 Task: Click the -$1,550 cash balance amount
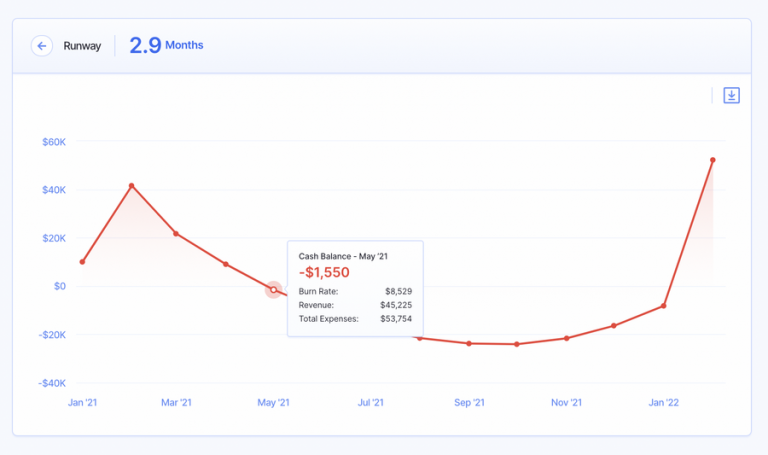[324, 272]
